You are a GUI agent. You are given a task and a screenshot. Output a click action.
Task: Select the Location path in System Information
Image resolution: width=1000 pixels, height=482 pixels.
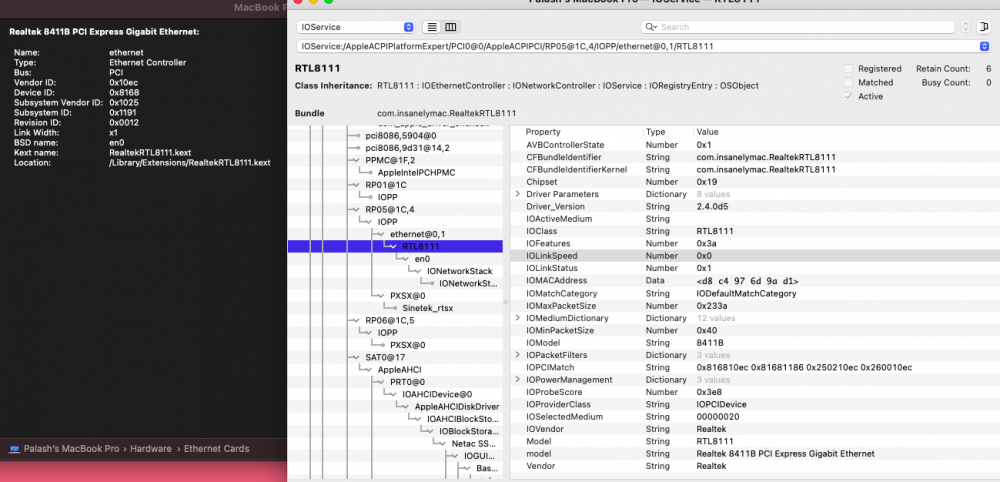click(189, 163)
